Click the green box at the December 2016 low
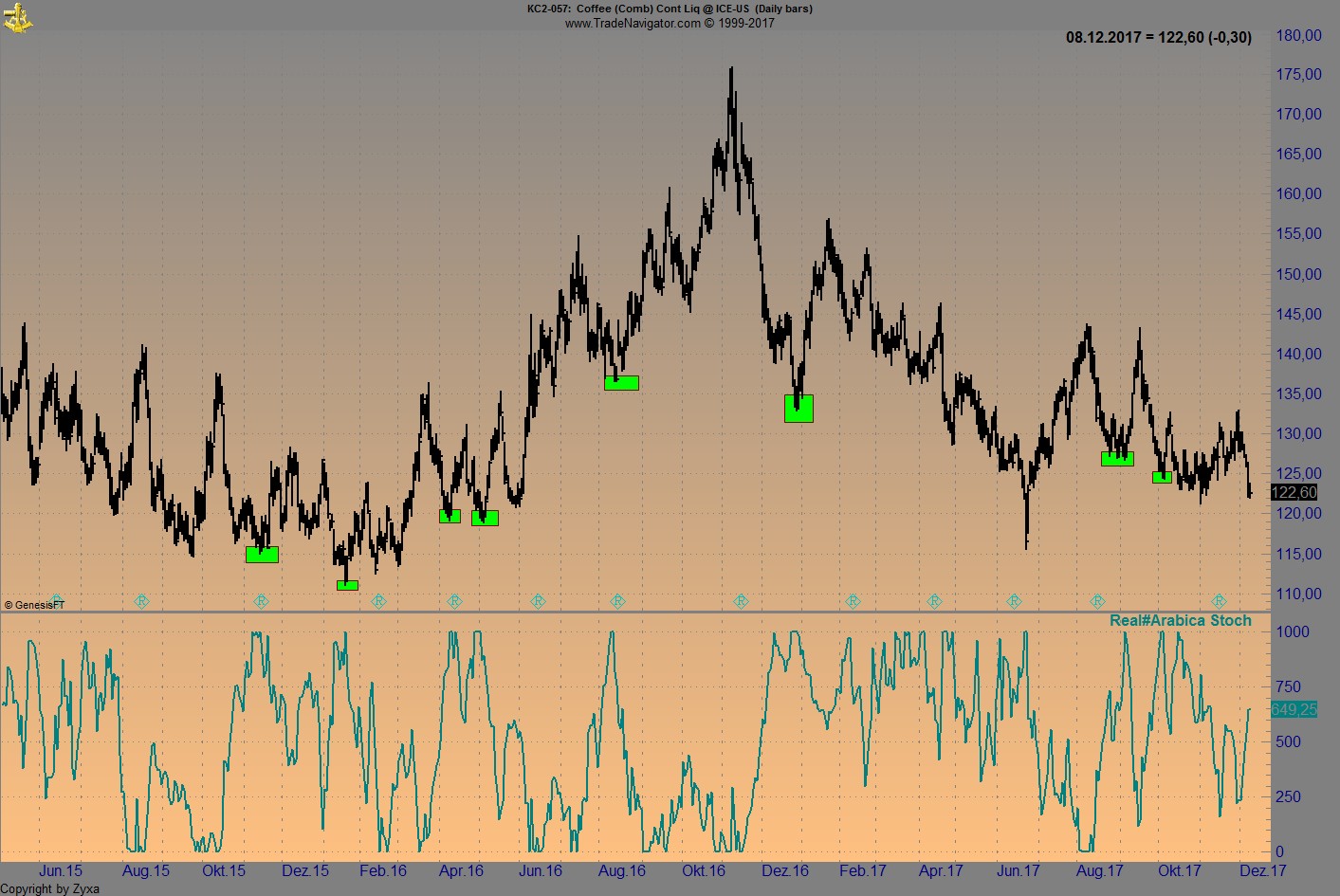Viewport: 1340px width, 896px height. click(x=798, y=409)
